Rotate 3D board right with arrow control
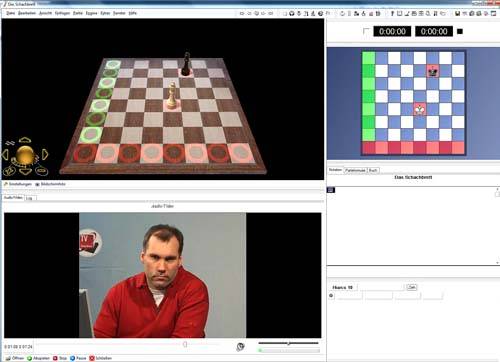Screen dimensions: 500x362 tap(45, 155)
